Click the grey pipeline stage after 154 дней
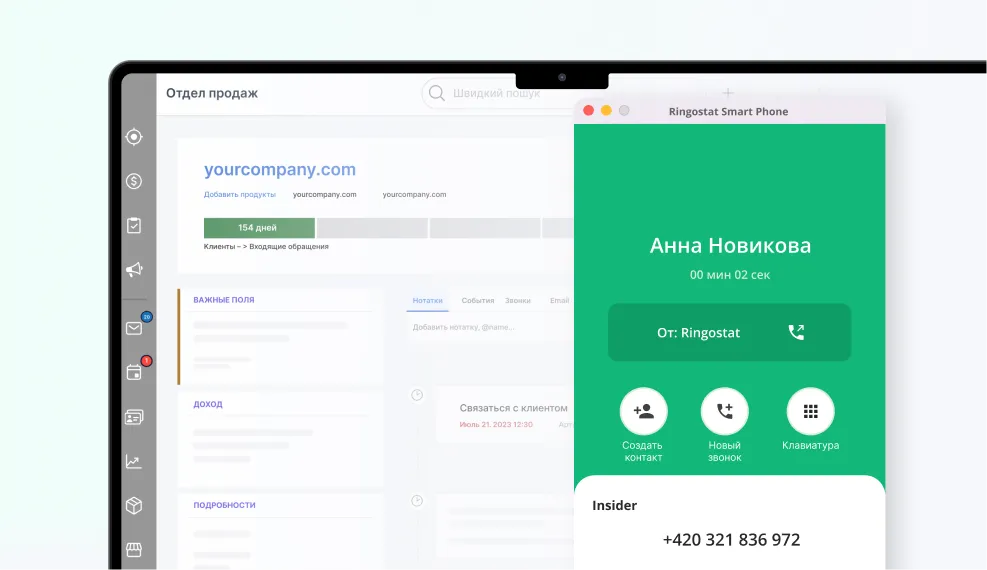This screenshot has width=987, height=570. point(372,228)
